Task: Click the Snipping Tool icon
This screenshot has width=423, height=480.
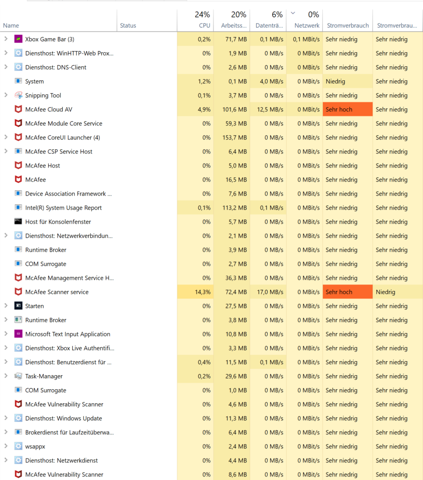Action: point(18,95)
